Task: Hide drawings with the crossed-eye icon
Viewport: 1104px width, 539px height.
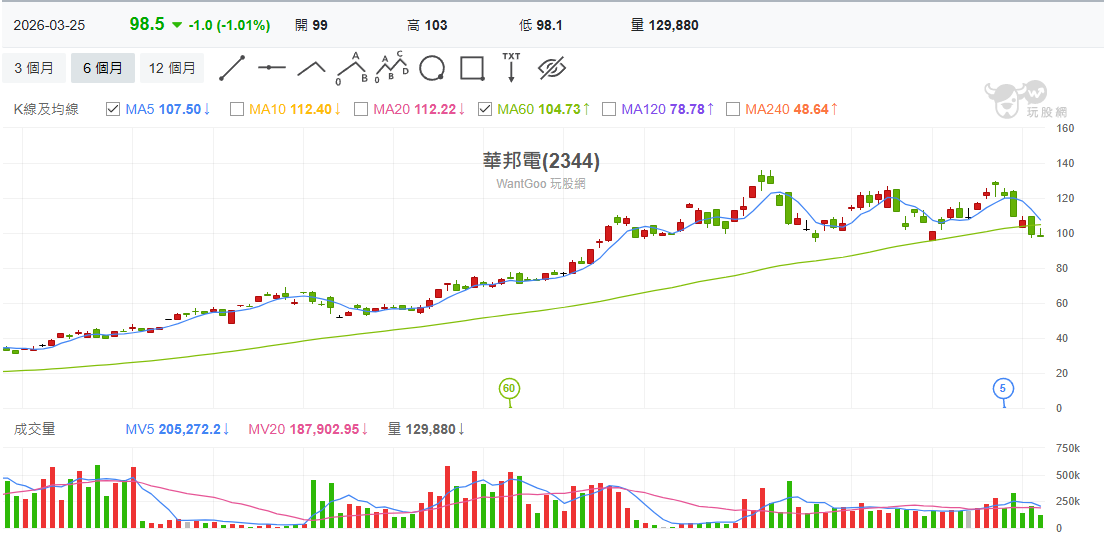Action: (552, 68)
